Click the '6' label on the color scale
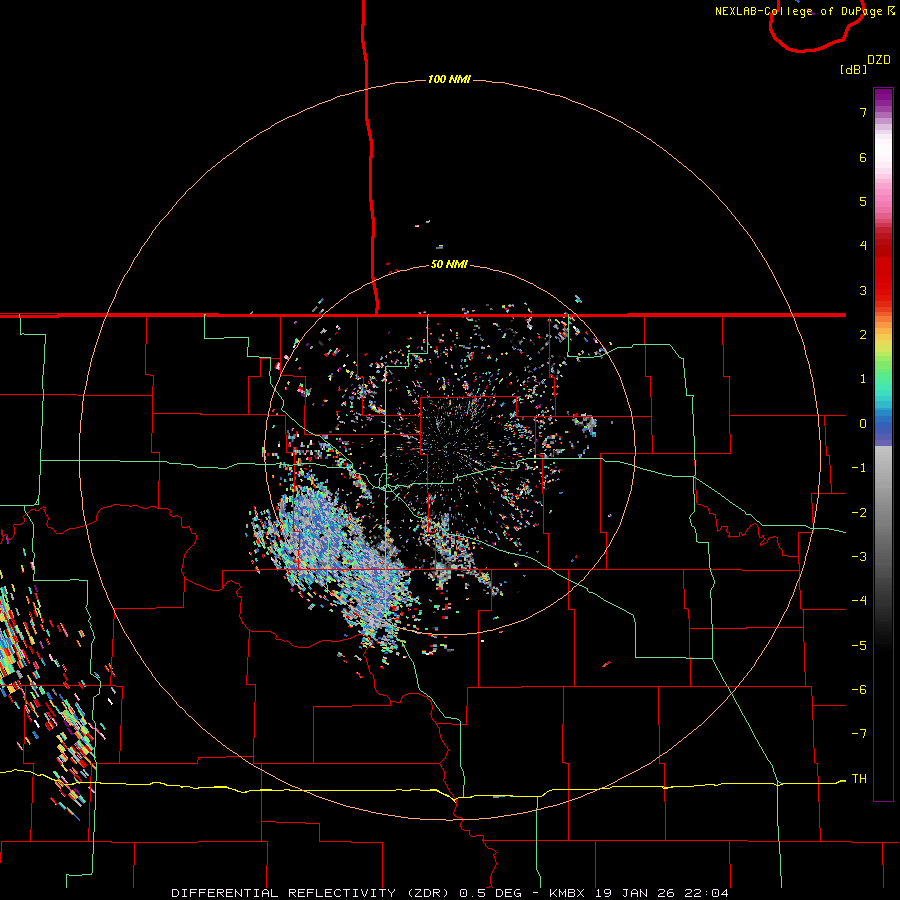 tap(863, 157)
